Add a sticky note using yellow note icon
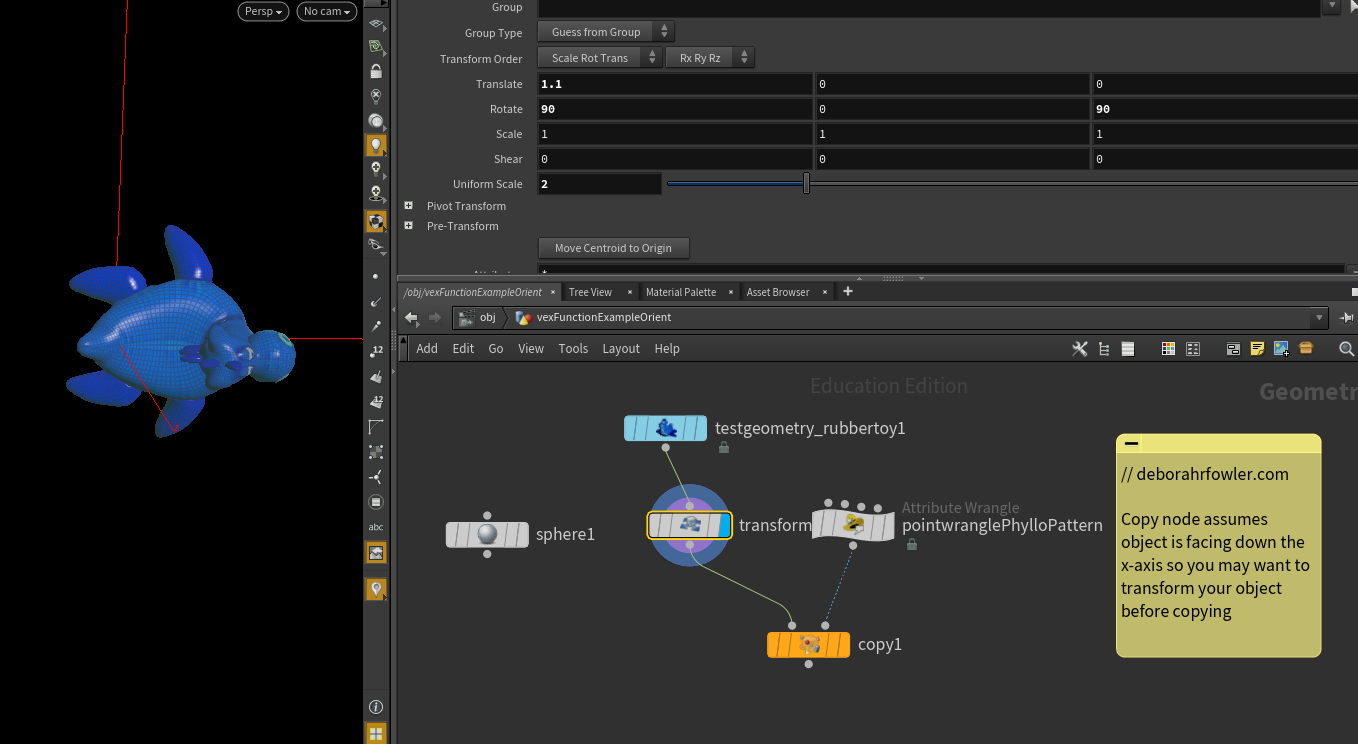The height and width of the screenshot is (744, 1358). pyautogui.click(x=1257, y=349)
